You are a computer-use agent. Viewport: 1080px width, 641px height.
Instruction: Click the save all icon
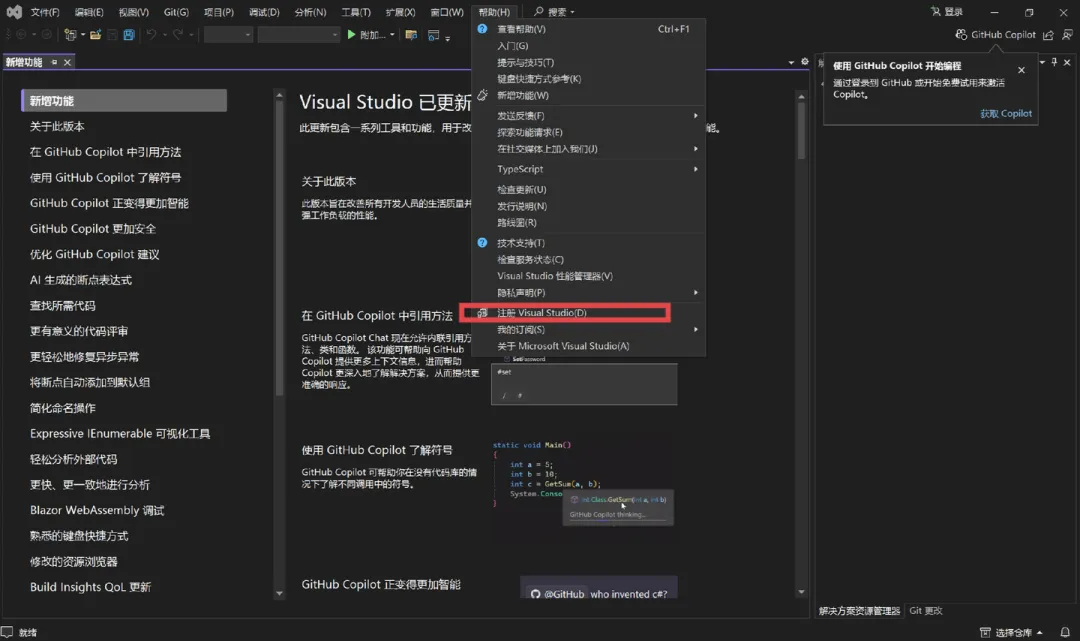[x=129, y=34]
